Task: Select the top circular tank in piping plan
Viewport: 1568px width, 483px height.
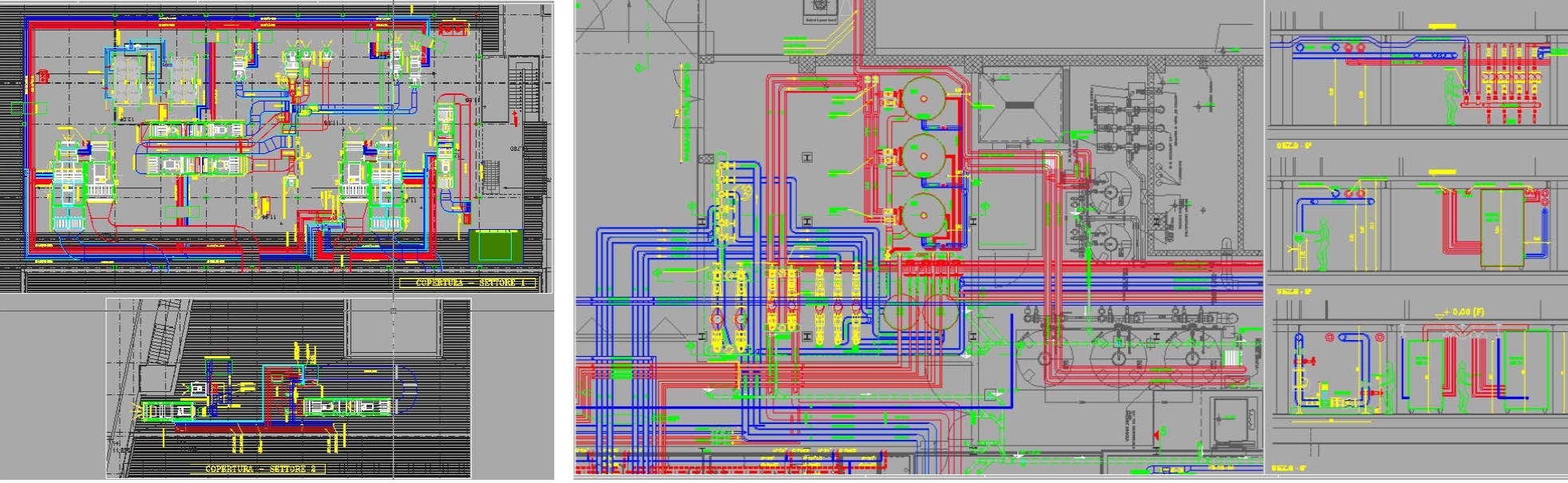Action: click(924, 98)
